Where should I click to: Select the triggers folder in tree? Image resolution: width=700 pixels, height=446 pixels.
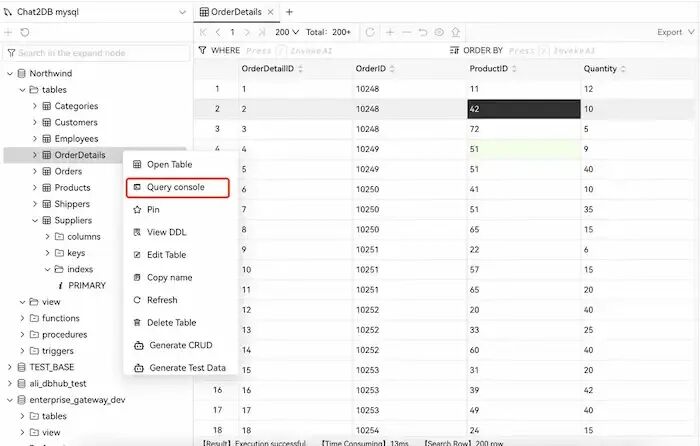(x=58, y=351)
